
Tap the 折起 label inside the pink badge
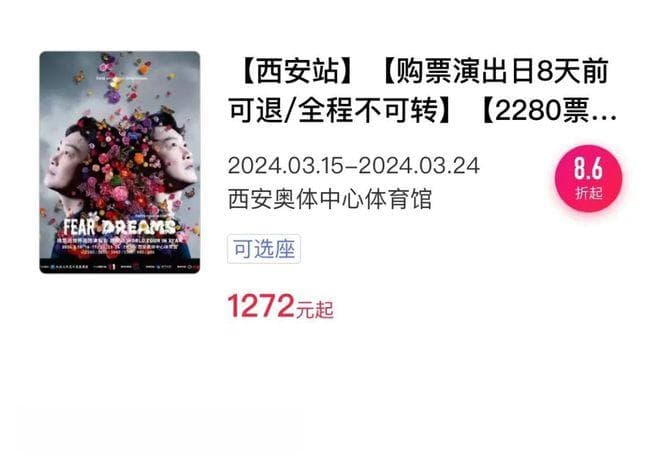(x=589, y=193)
